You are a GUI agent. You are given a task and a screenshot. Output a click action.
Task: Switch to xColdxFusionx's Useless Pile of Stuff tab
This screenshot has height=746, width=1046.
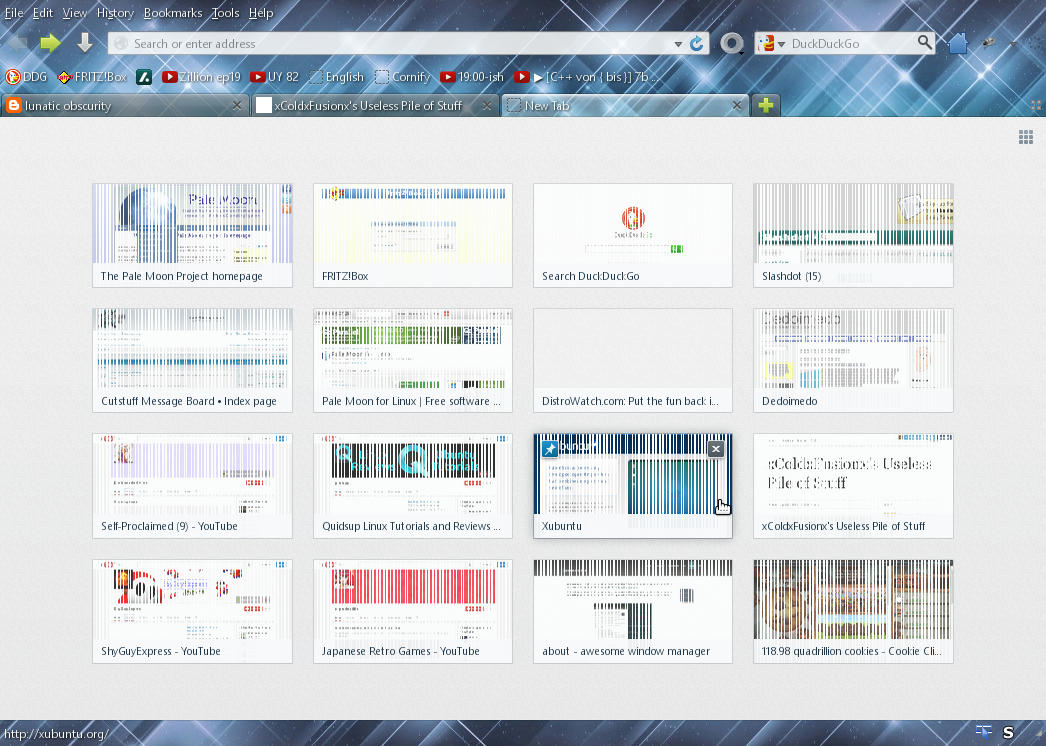point(376,105)
